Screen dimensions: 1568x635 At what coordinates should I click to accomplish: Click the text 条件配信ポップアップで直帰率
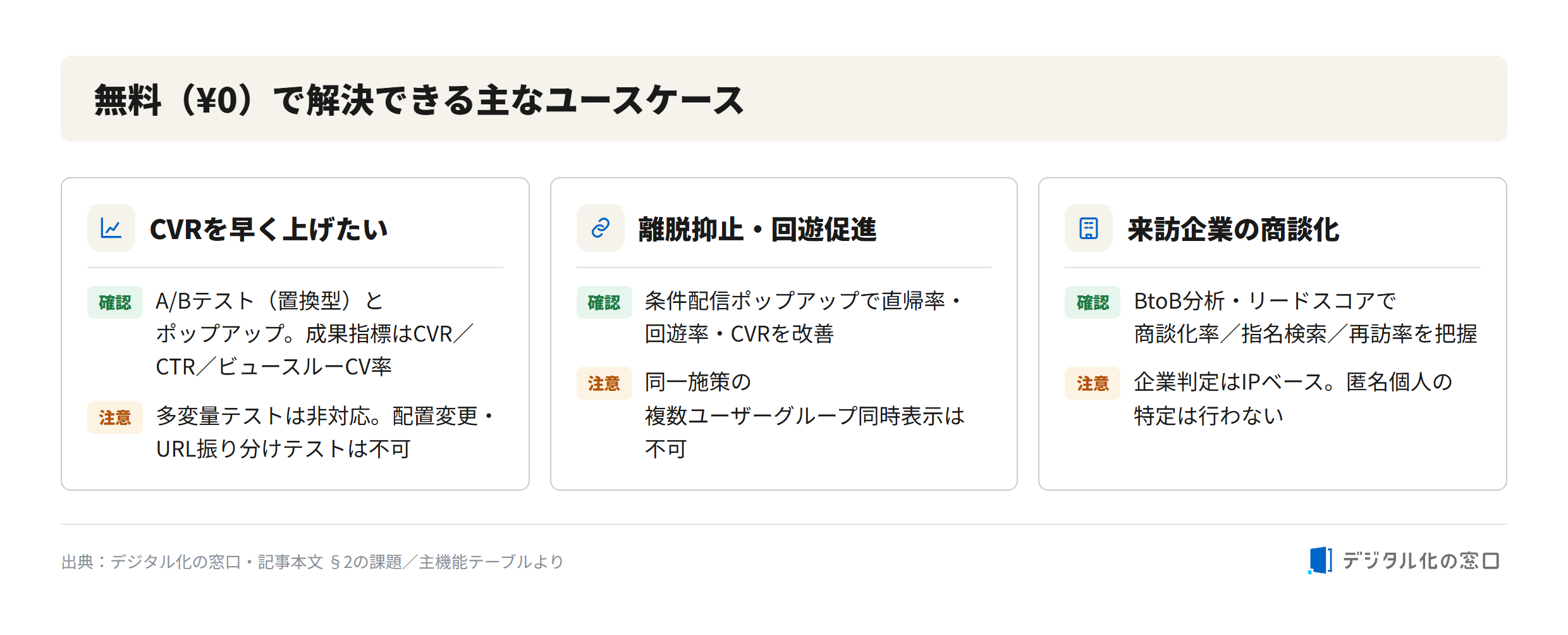pyautogui.click(x=795, y=301)
